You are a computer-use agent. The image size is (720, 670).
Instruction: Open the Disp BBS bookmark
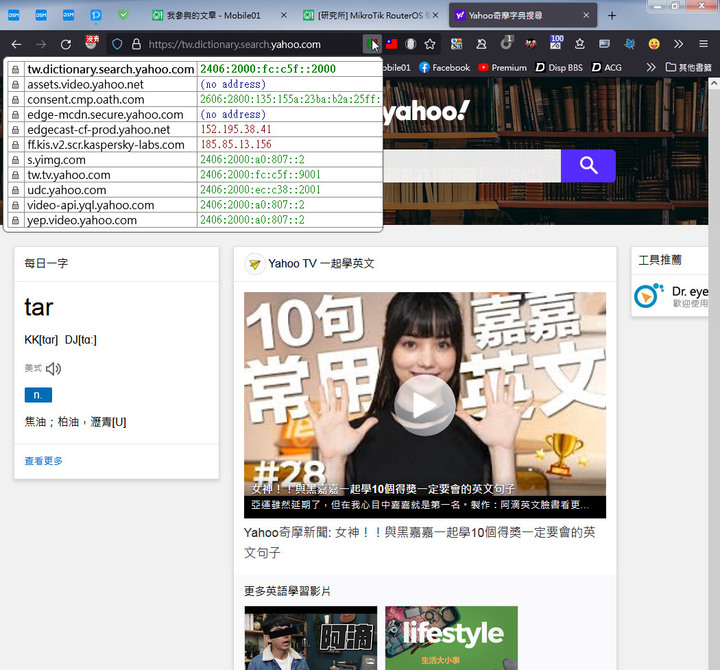coord(559,68)
